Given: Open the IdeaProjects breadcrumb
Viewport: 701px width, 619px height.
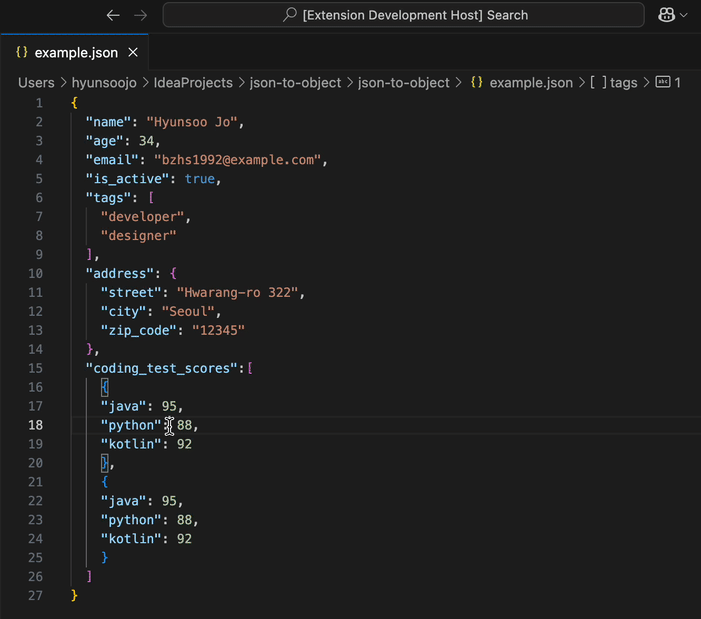Looking at the screenshot, I should pos(193,83).
